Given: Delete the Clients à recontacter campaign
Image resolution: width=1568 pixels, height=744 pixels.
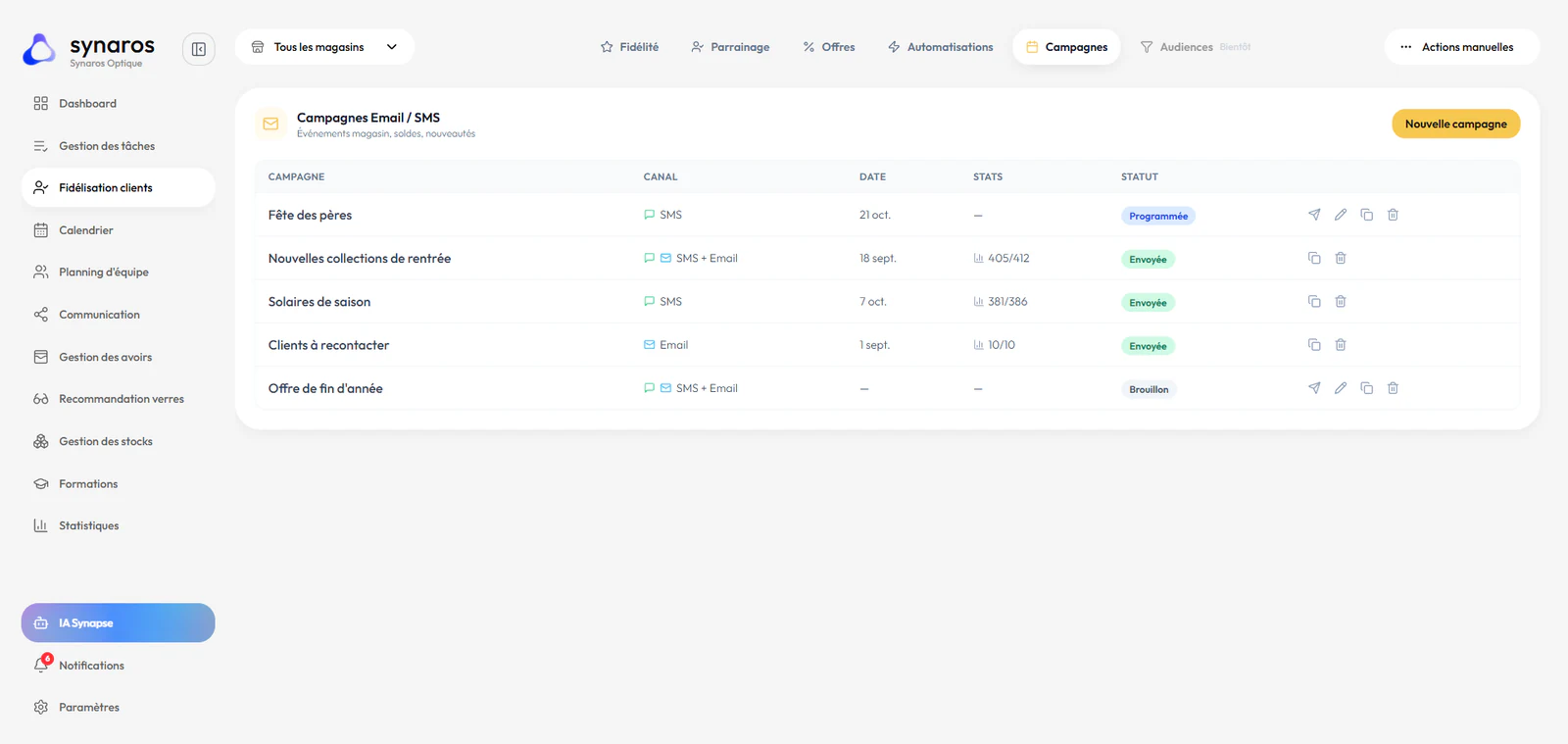Looking at the screenshot, I should (1341, 345).
